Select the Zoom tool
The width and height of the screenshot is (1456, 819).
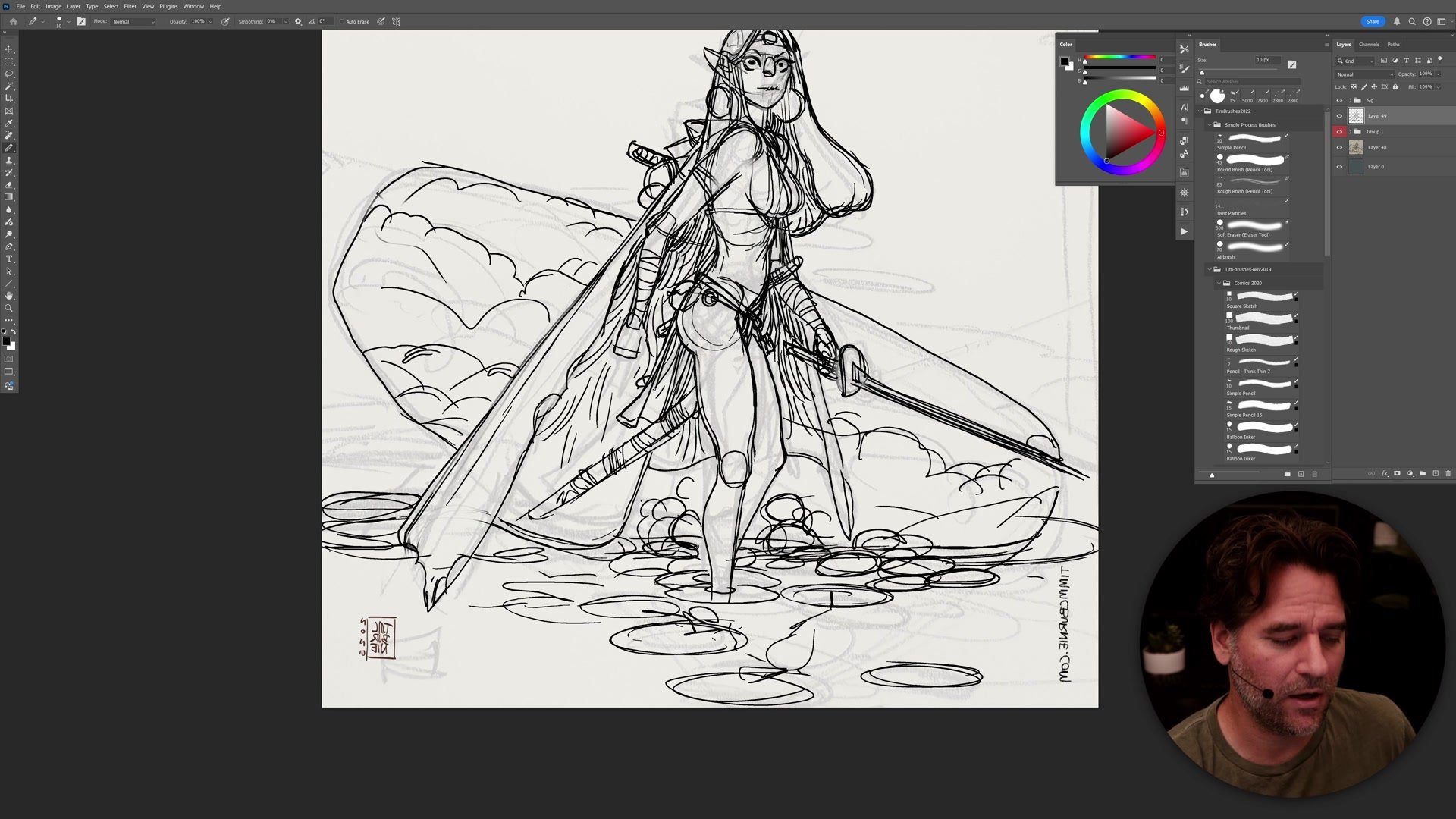(x=9, y=308)
